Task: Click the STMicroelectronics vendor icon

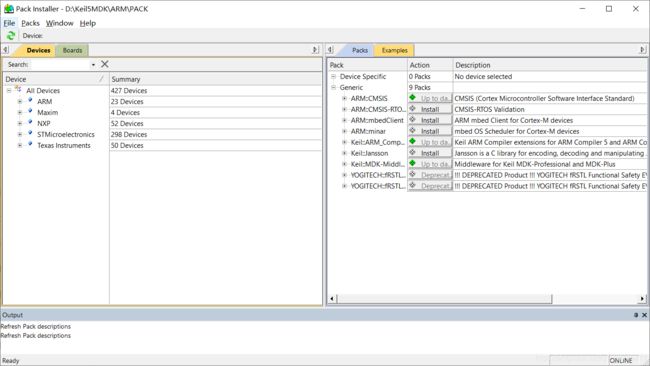Action: 30,133
